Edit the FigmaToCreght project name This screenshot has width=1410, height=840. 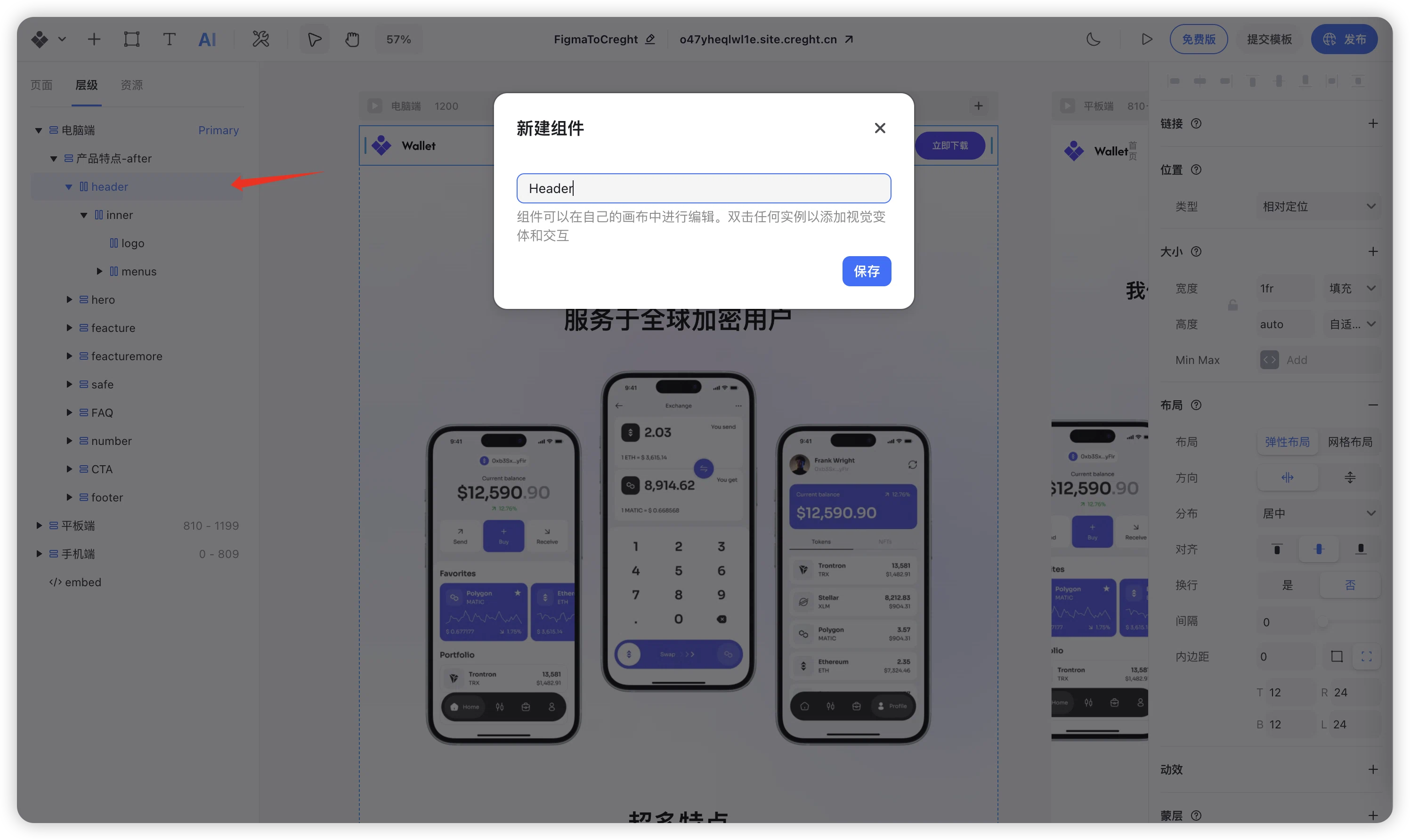click(650, 39)
